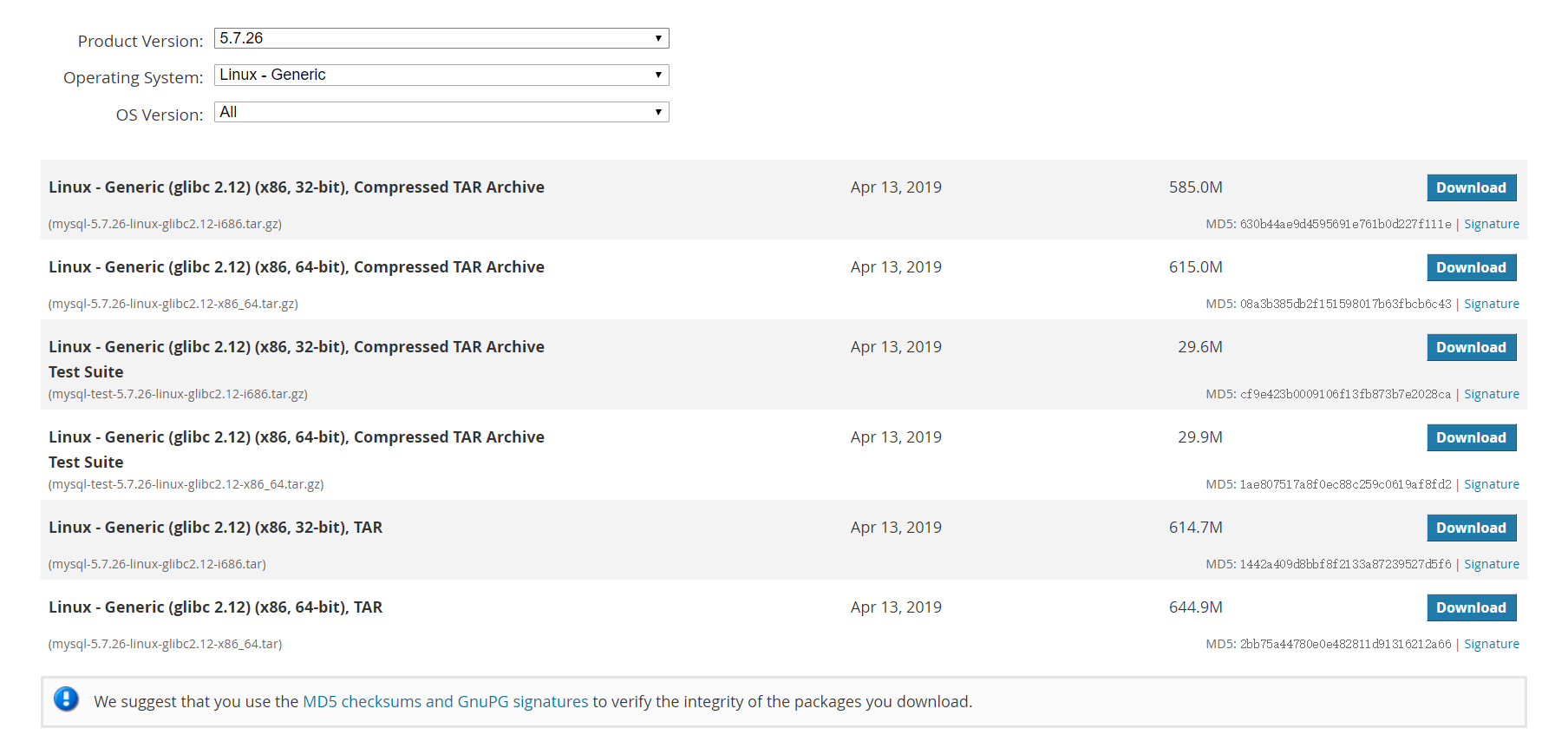
Task: Click the 29.9M file size value
Action: [1200, 437]
